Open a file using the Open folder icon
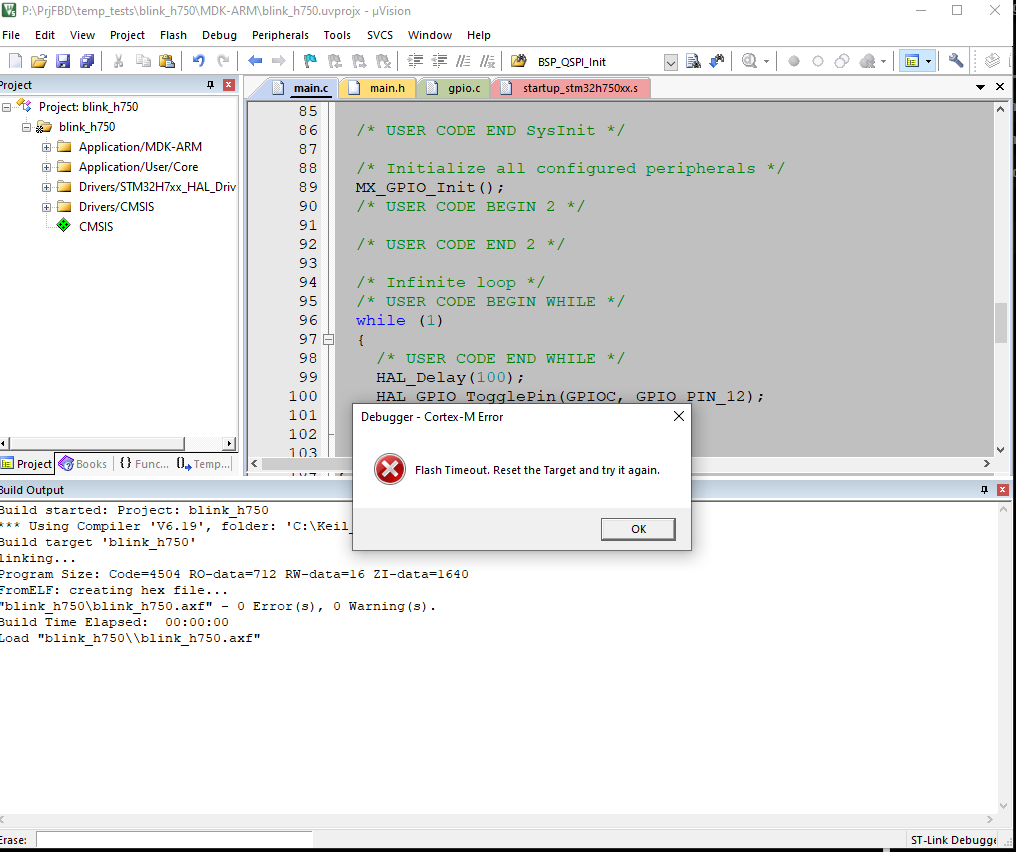Viewport: 1016px width, 852px height. coord(39,60)
